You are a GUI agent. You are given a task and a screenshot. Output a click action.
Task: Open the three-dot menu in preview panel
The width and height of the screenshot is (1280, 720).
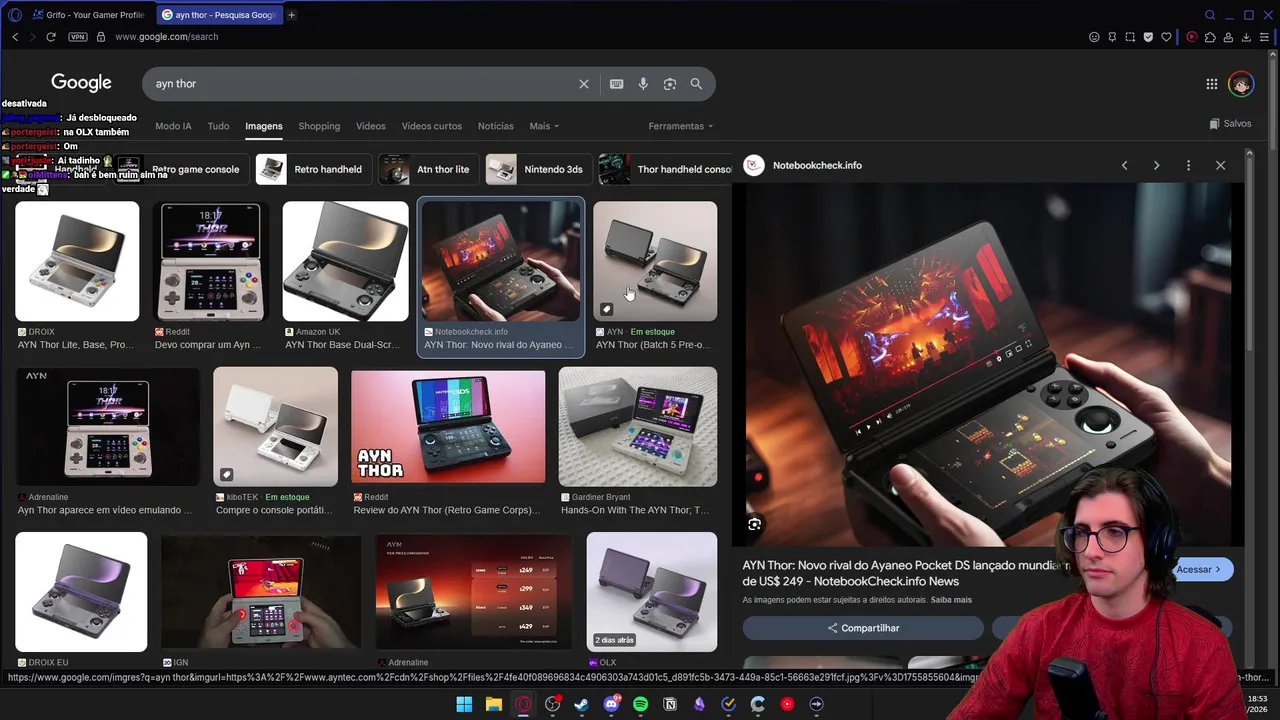(x=1188, y=165)
